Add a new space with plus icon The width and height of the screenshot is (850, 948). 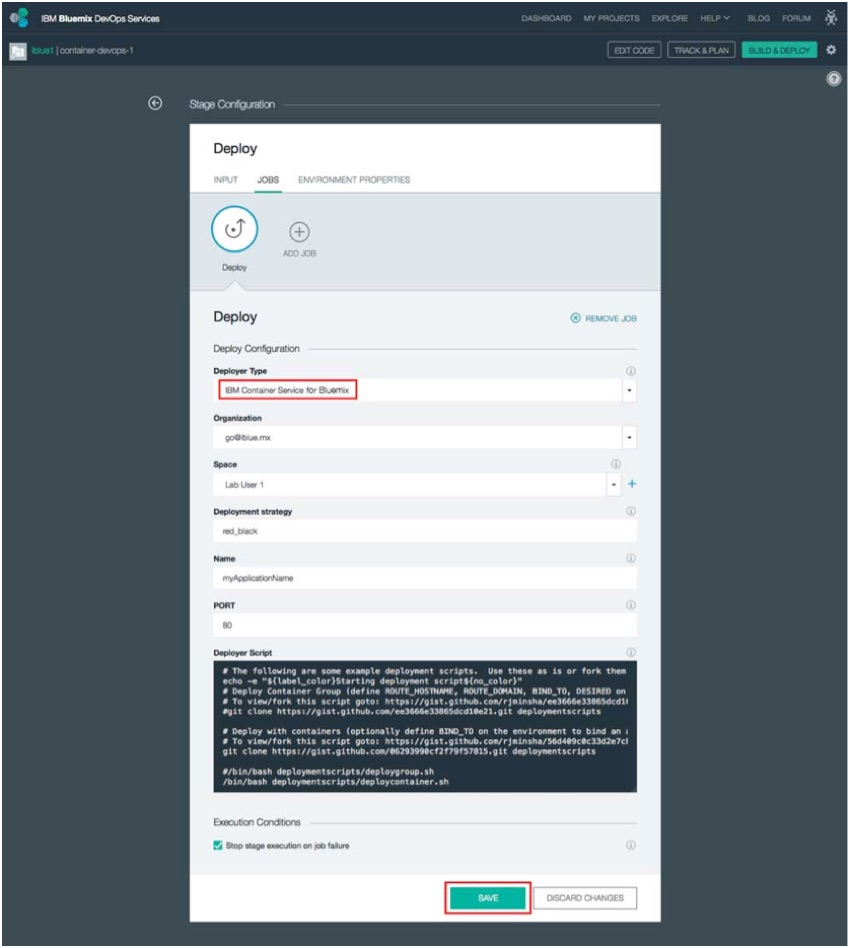(632, 484)
